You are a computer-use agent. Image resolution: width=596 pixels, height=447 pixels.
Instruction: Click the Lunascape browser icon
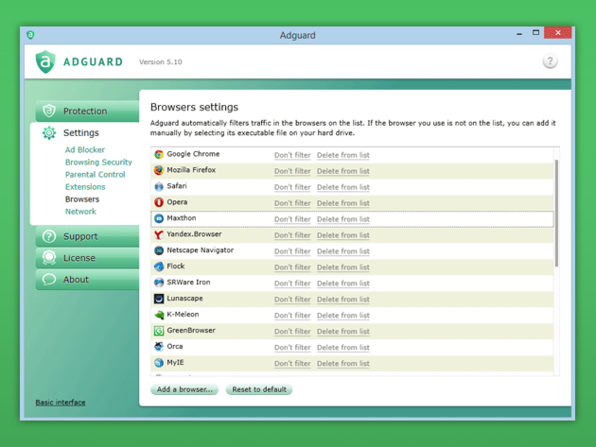(159, 299)
